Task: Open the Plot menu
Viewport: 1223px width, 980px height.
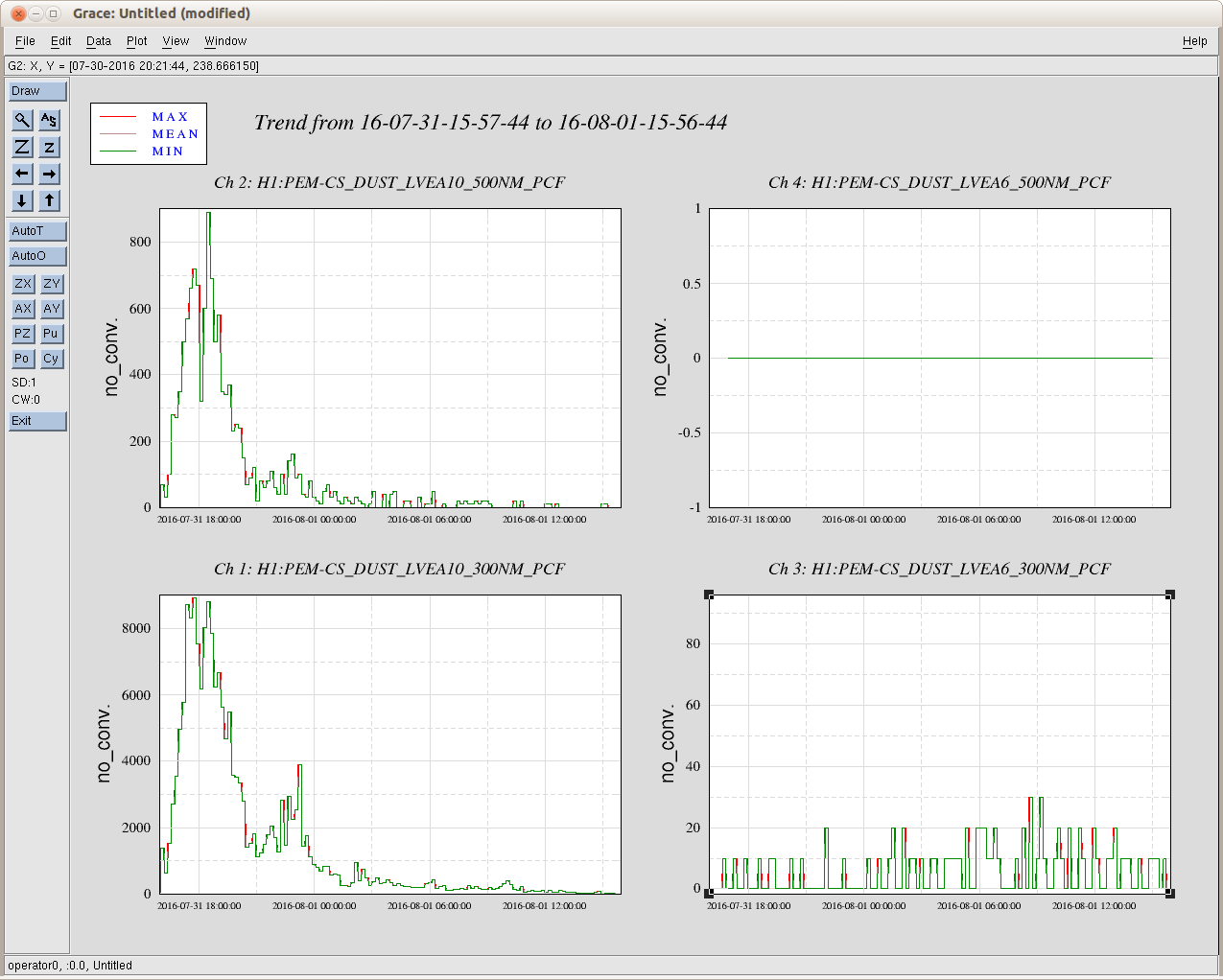Action: pos(137,41)
